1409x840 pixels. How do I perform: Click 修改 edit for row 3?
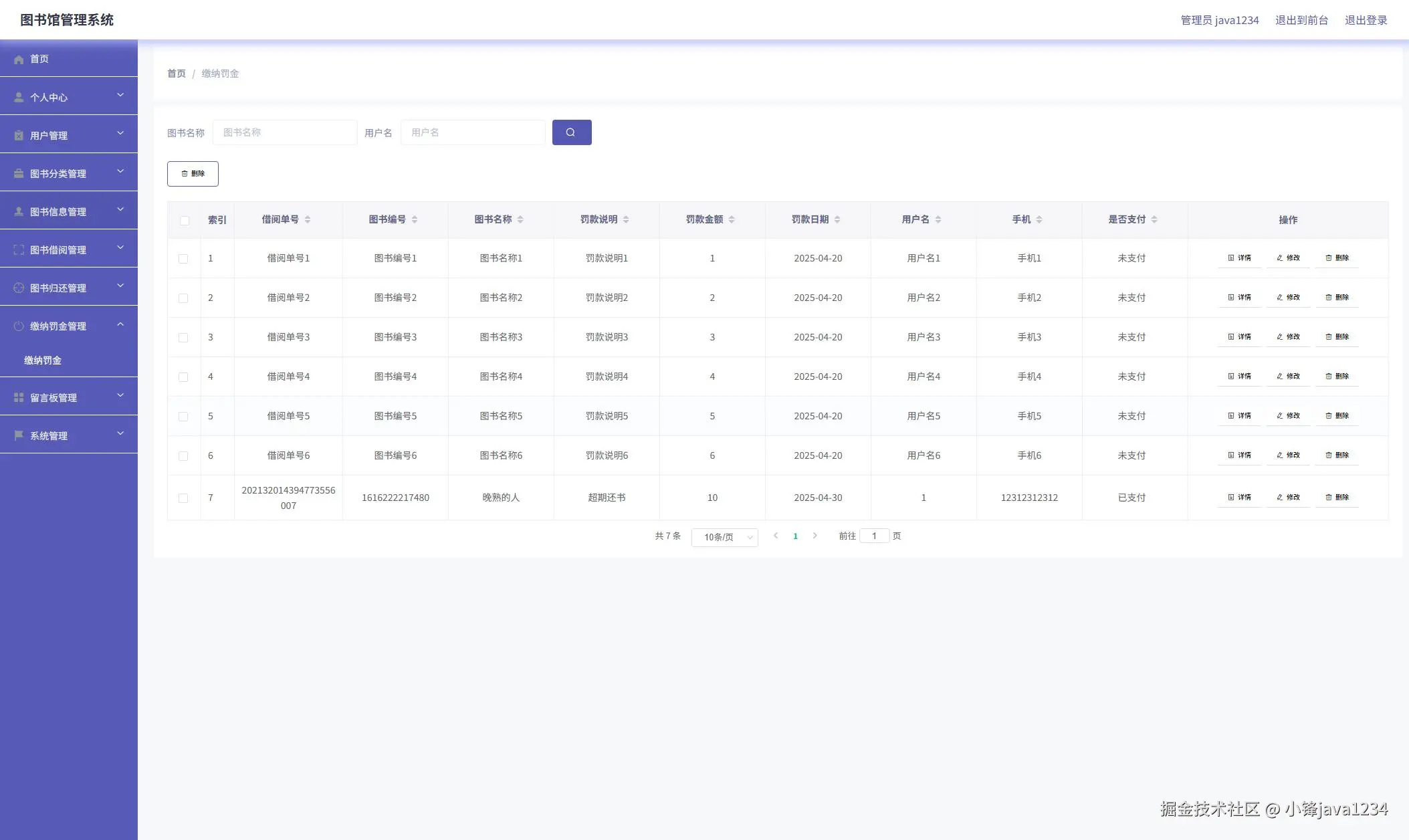(x=1288, y=337)
